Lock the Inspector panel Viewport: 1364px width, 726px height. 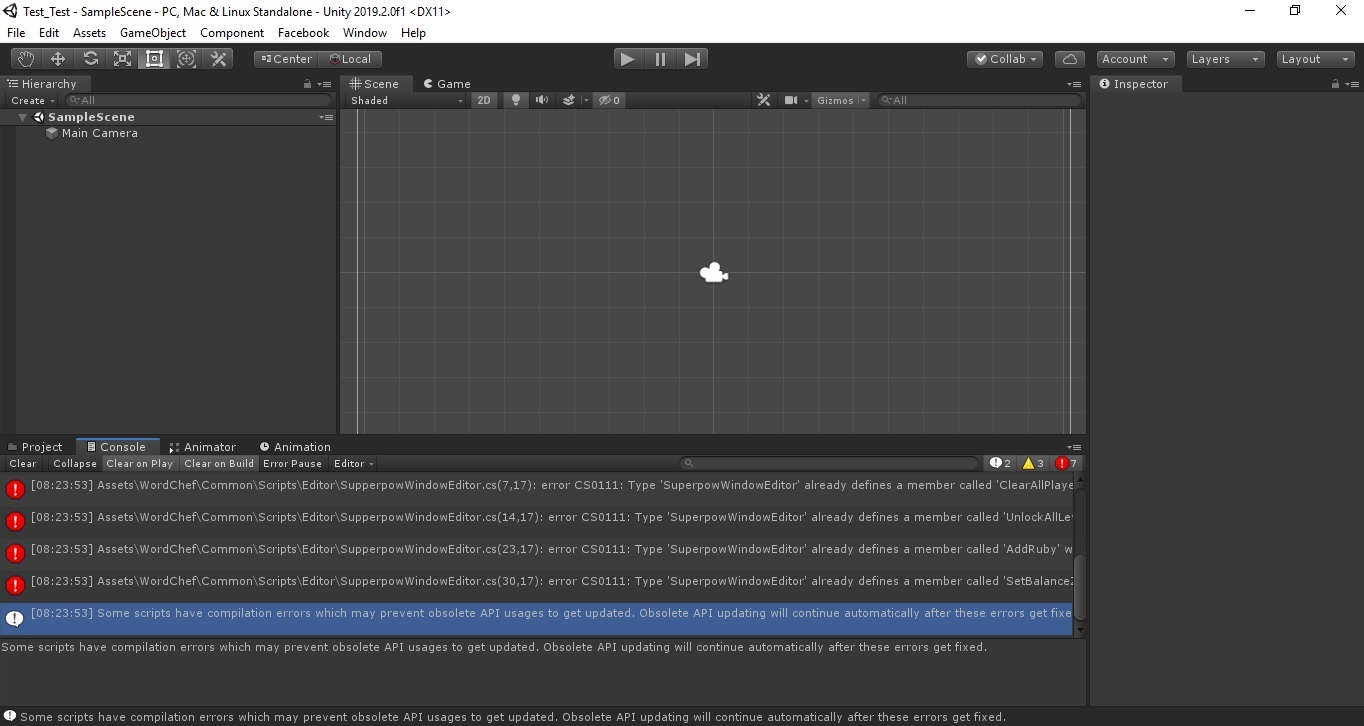coord(1335,84)
